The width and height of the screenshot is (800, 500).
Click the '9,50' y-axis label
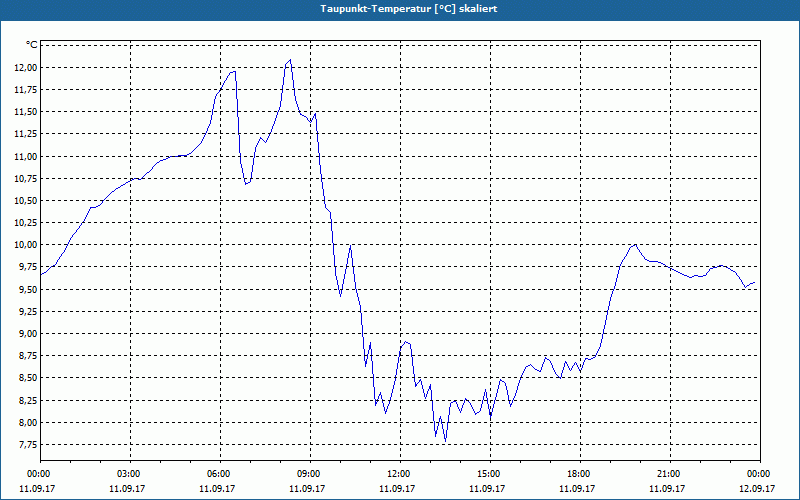[x=29, y=289]
